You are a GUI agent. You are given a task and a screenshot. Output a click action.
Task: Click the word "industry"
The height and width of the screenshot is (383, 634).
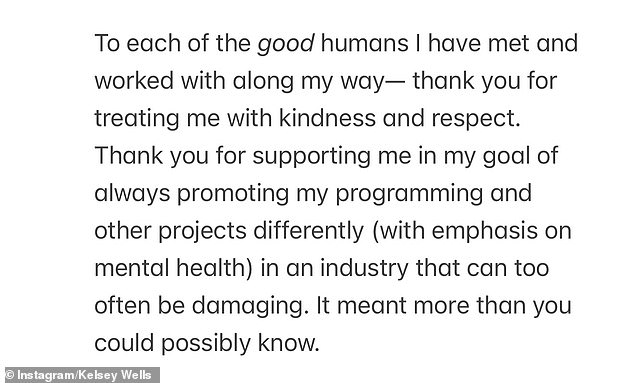click(364, 269)
